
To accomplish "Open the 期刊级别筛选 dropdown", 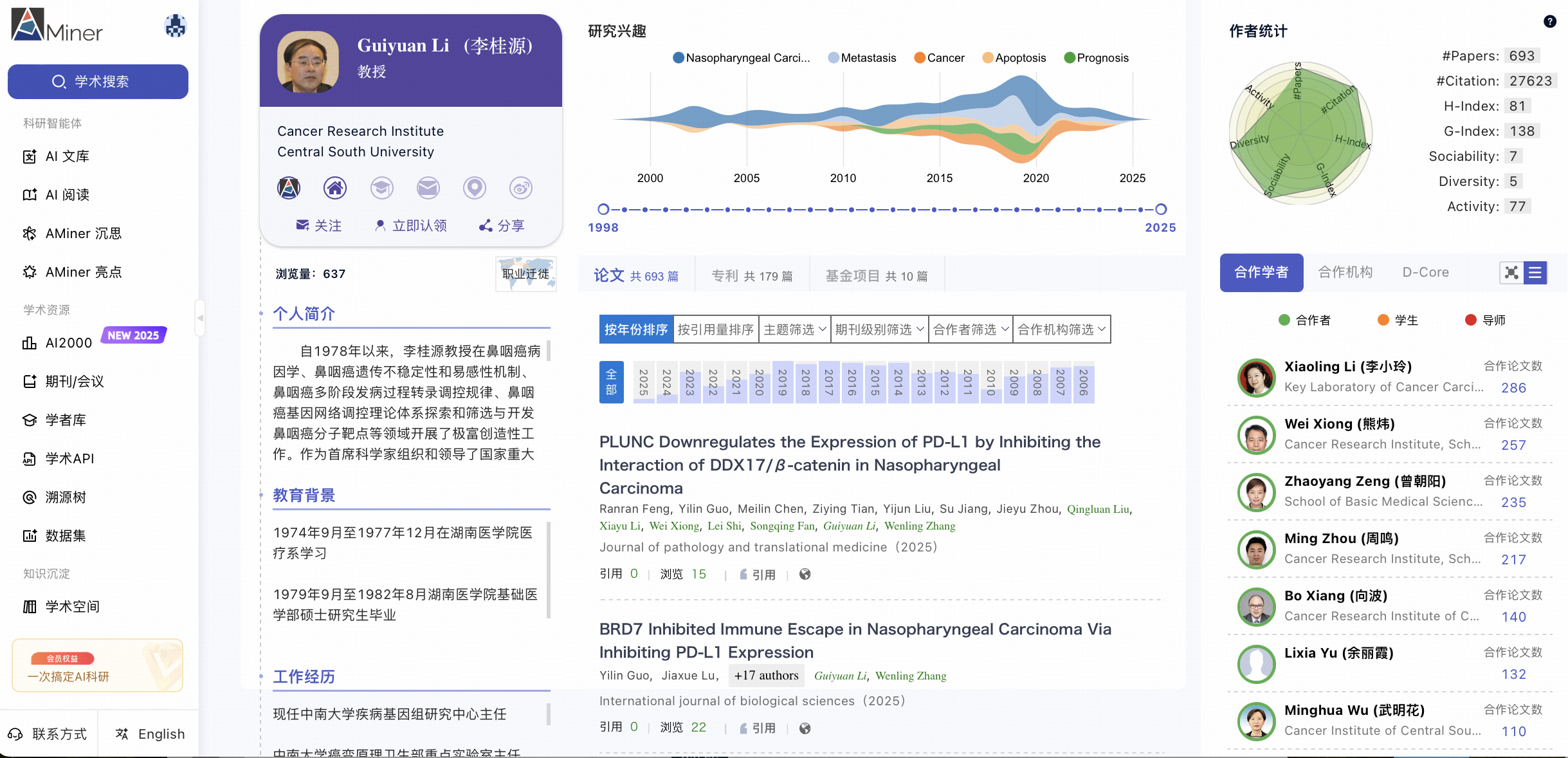I will coord(879,329).
